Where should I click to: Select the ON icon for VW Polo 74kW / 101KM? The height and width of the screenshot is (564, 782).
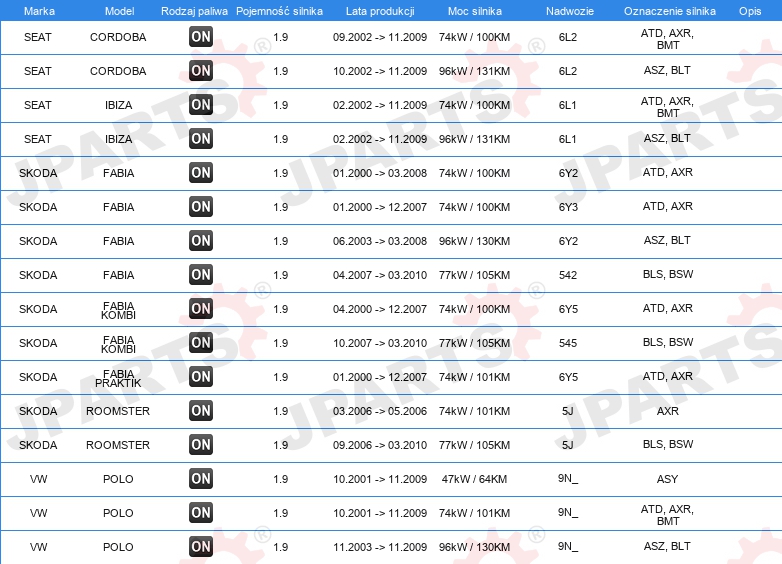pos(201,513)
